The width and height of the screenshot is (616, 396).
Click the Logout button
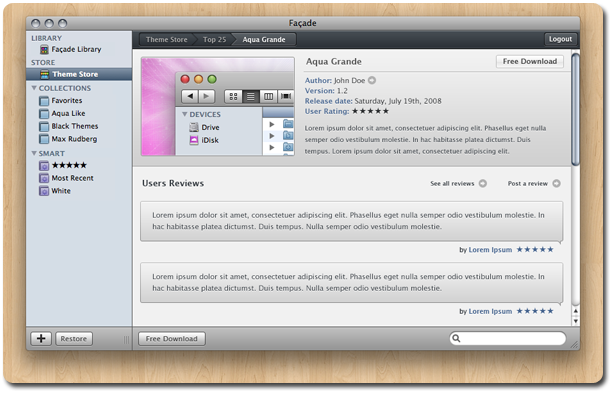point(560,39)
